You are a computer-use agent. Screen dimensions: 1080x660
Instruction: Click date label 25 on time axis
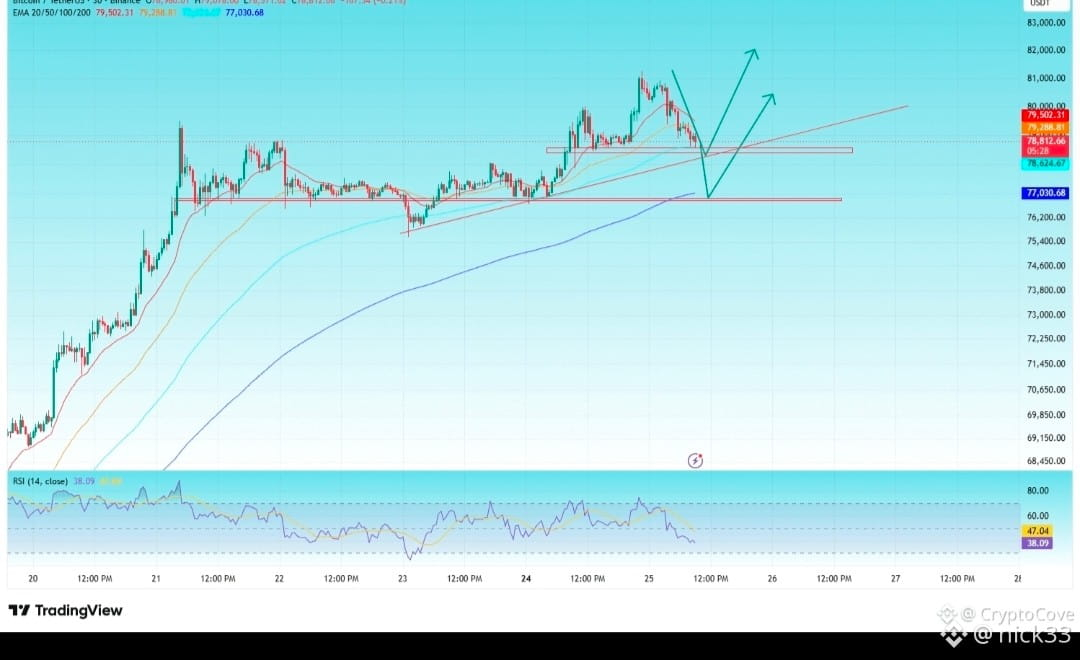coord(649,579)
